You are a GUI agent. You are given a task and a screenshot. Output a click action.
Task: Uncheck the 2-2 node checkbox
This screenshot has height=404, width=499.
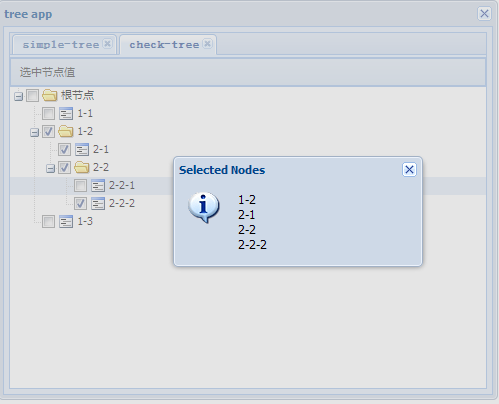click(x=64, y=167)
